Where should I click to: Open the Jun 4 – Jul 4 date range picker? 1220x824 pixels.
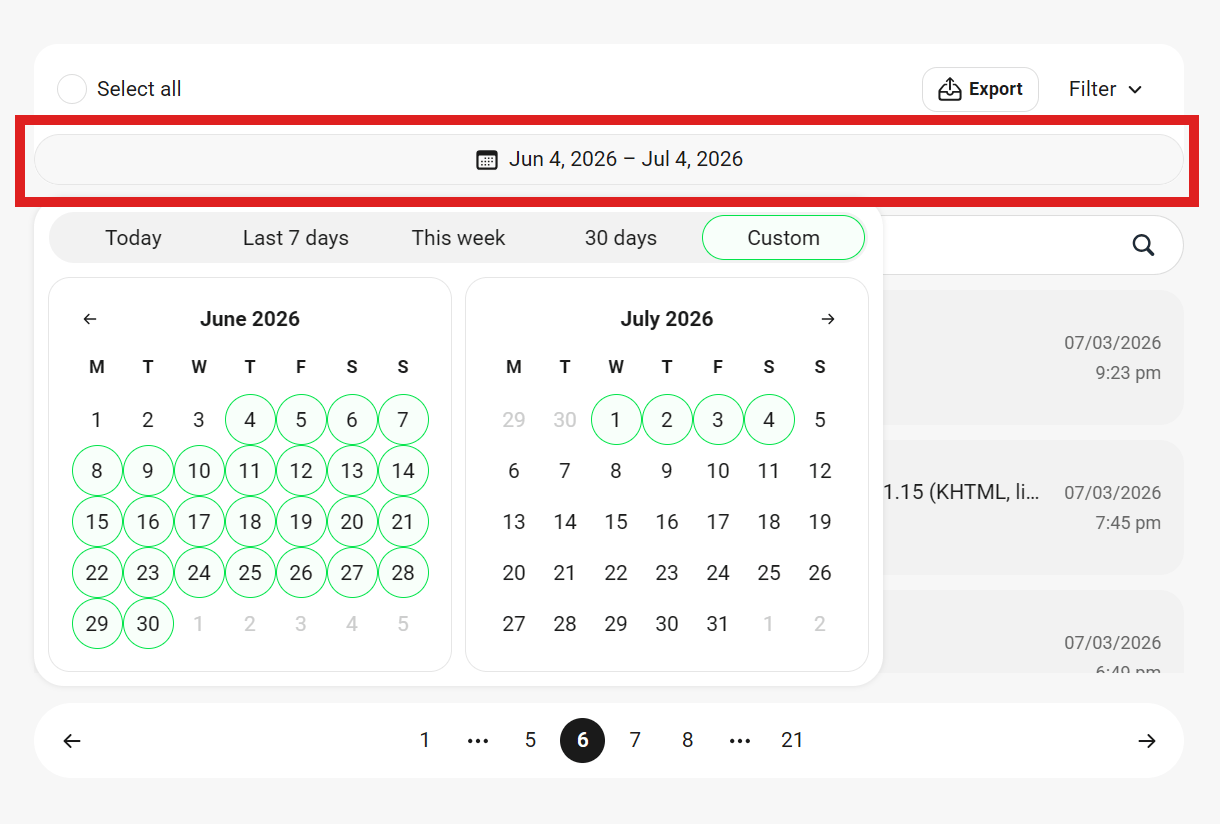(609, 159)
